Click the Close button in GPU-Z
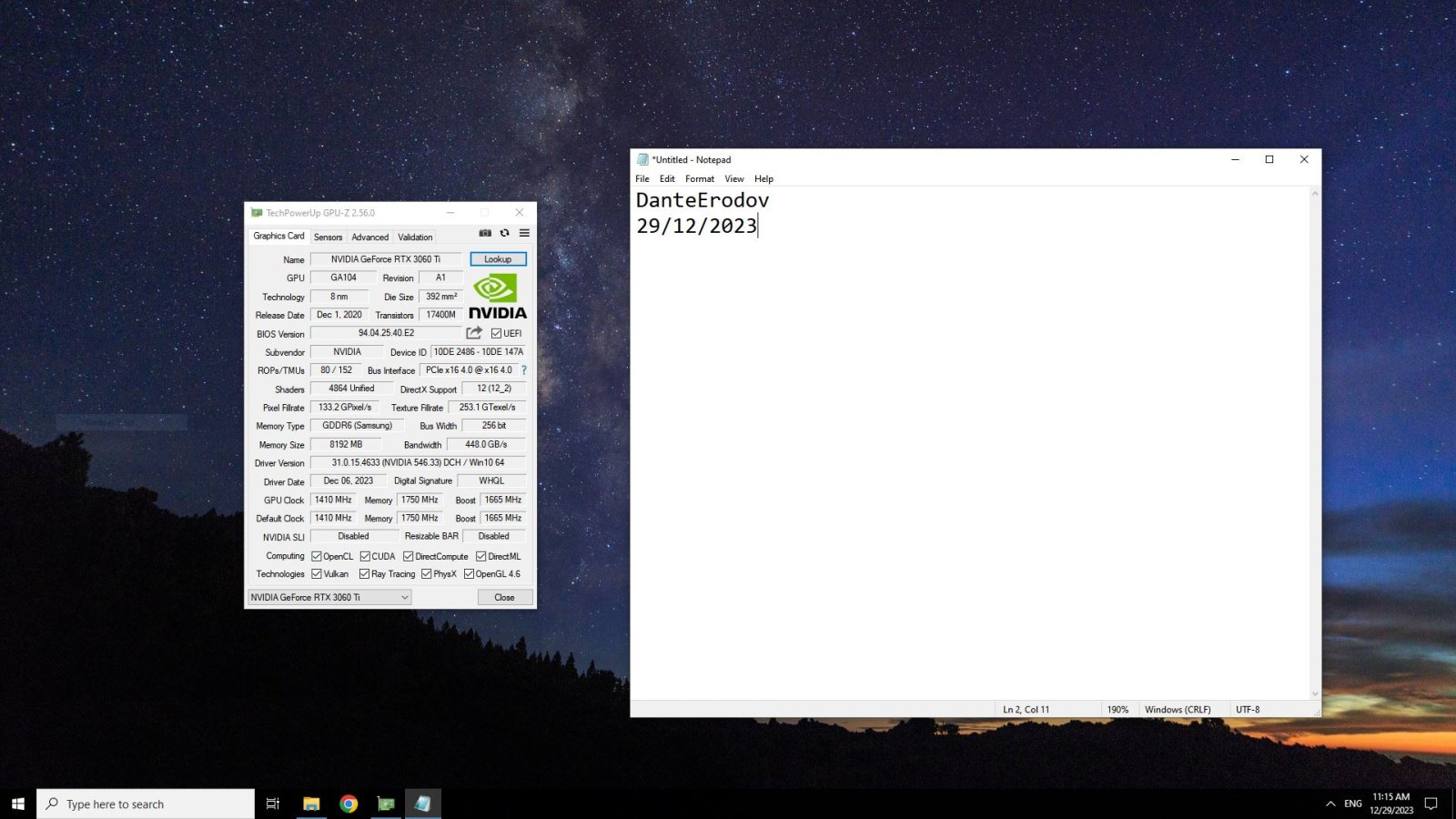1456x819 pixels. coord(505,597)
